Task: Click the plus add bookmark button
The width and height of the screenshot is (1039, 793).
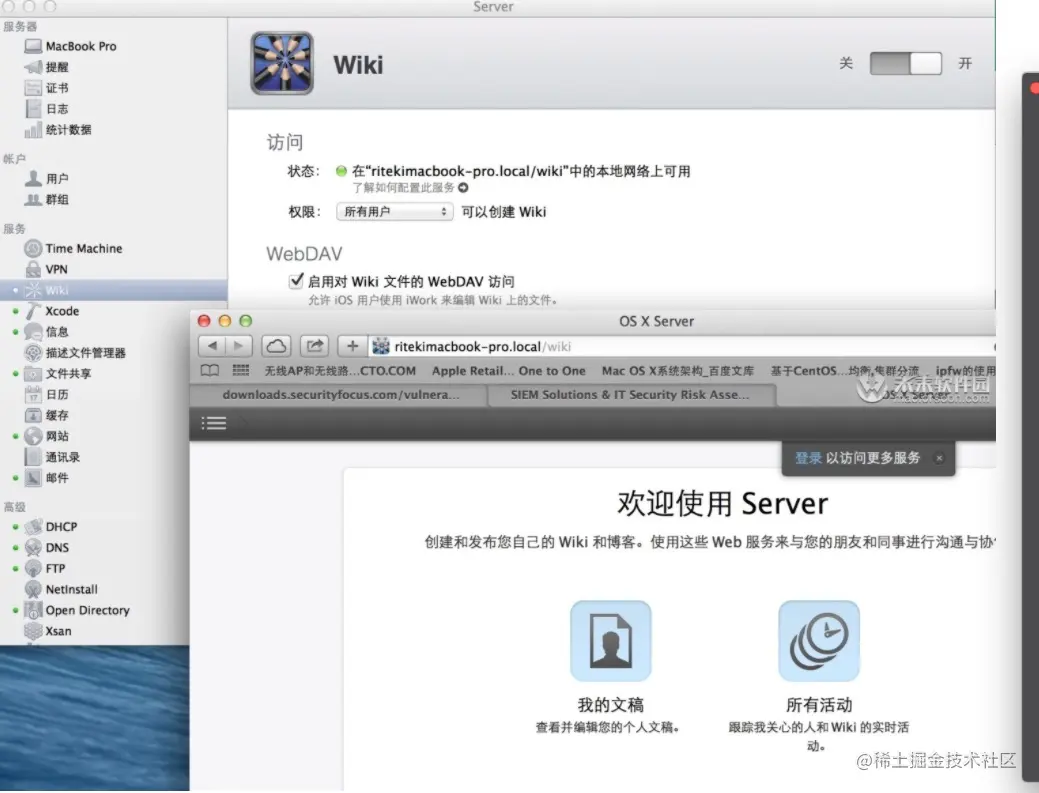Action: [353, 346]
